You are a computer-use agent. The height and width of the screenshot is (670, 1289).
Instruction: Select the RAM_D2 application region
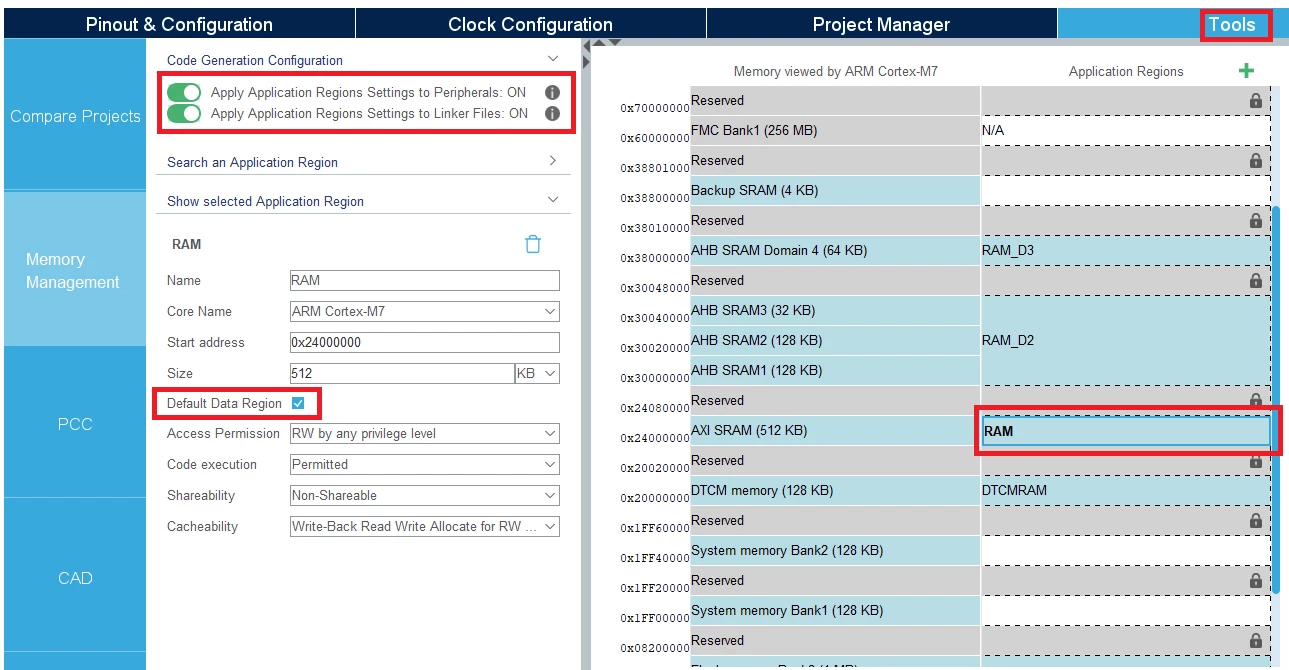[1126, 341]
